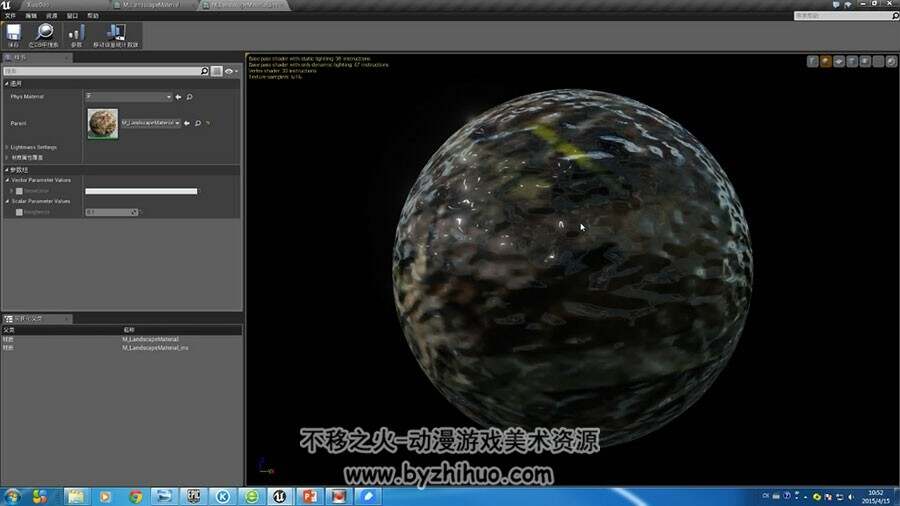The height and width of the screenshot is (506, 900).
Task: Click the 父类 (Parent) column header
Action: (9, 330)
